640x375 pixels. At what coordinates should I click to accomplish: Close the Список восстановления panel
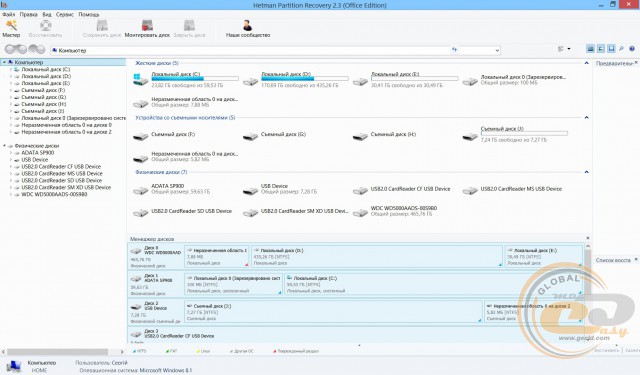click(x=636, y=260)
